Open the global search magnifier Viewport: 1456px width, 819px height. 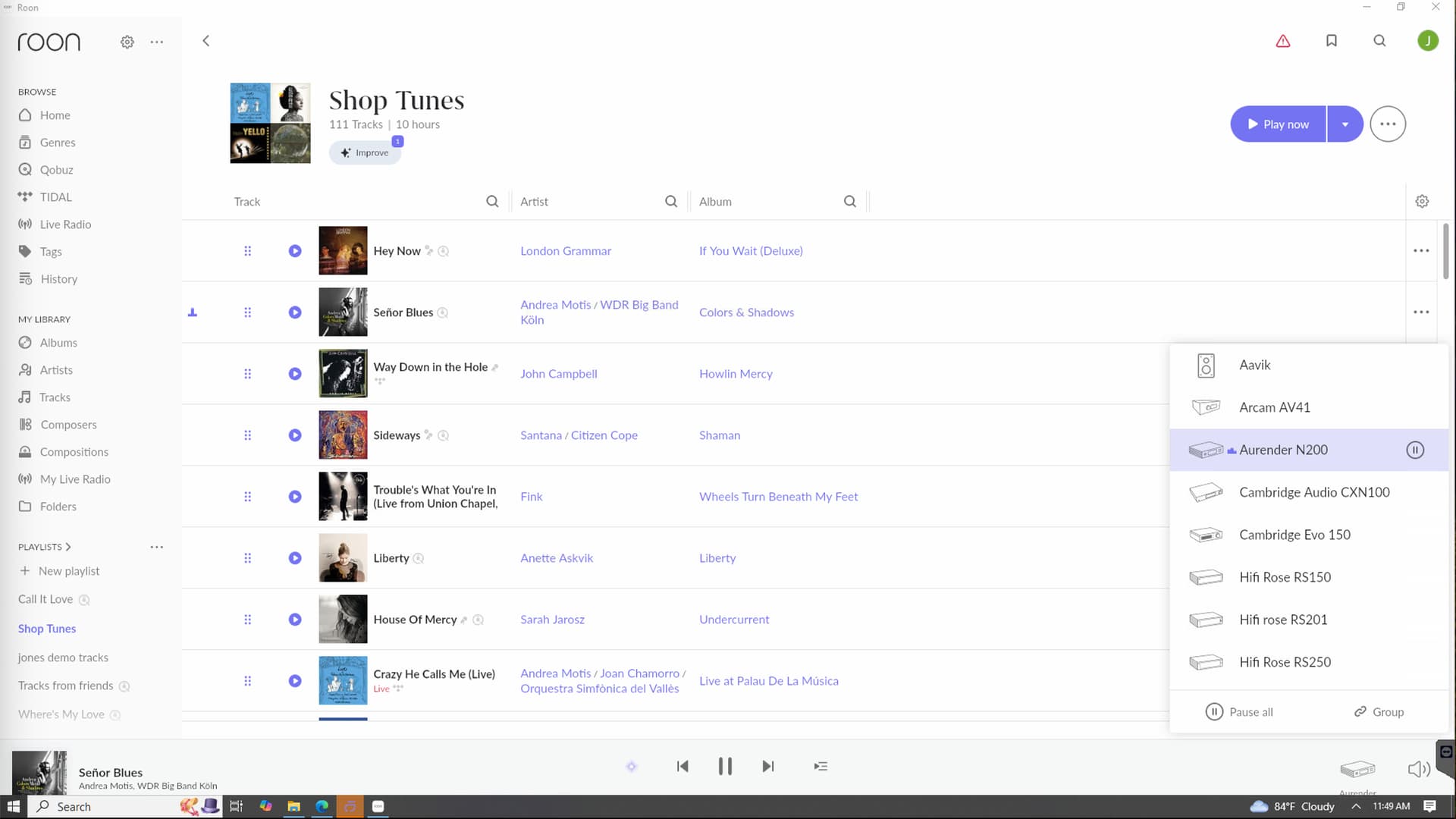(x=1379, y=41)
